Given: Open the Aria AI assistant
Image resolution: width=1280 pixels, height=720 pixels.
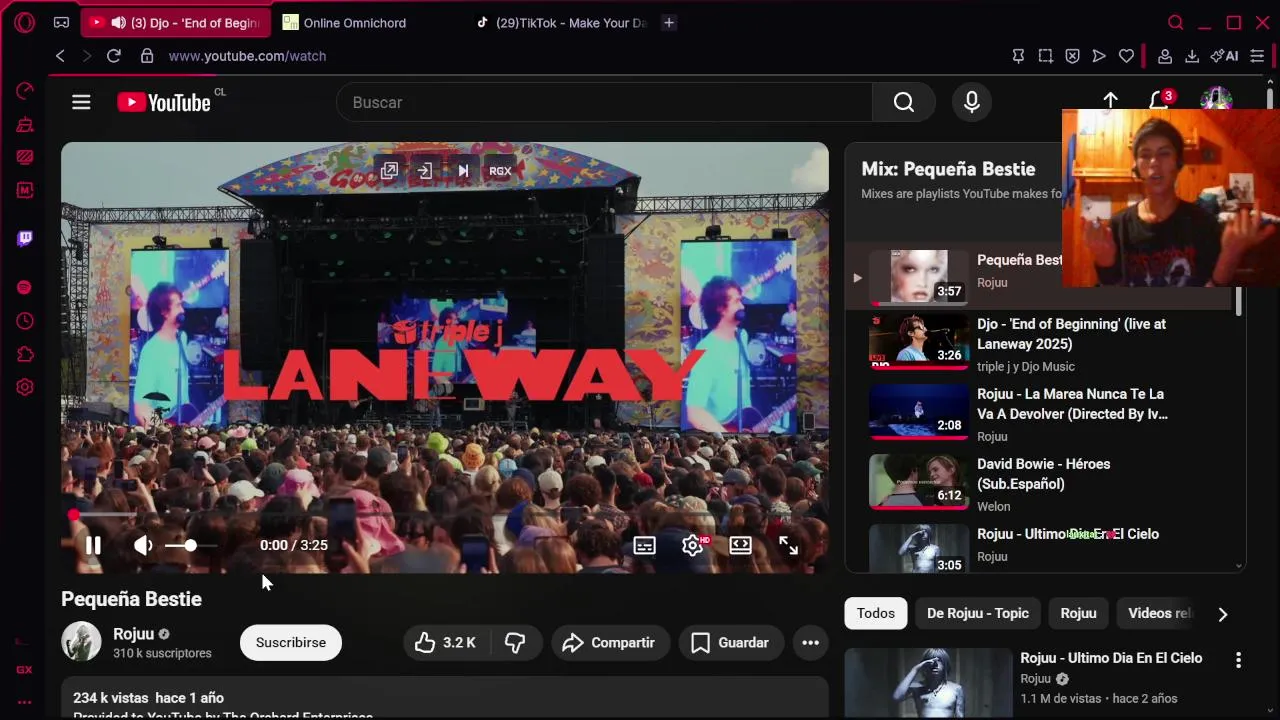Looking at the screenshot, I should click(1224, 56).
